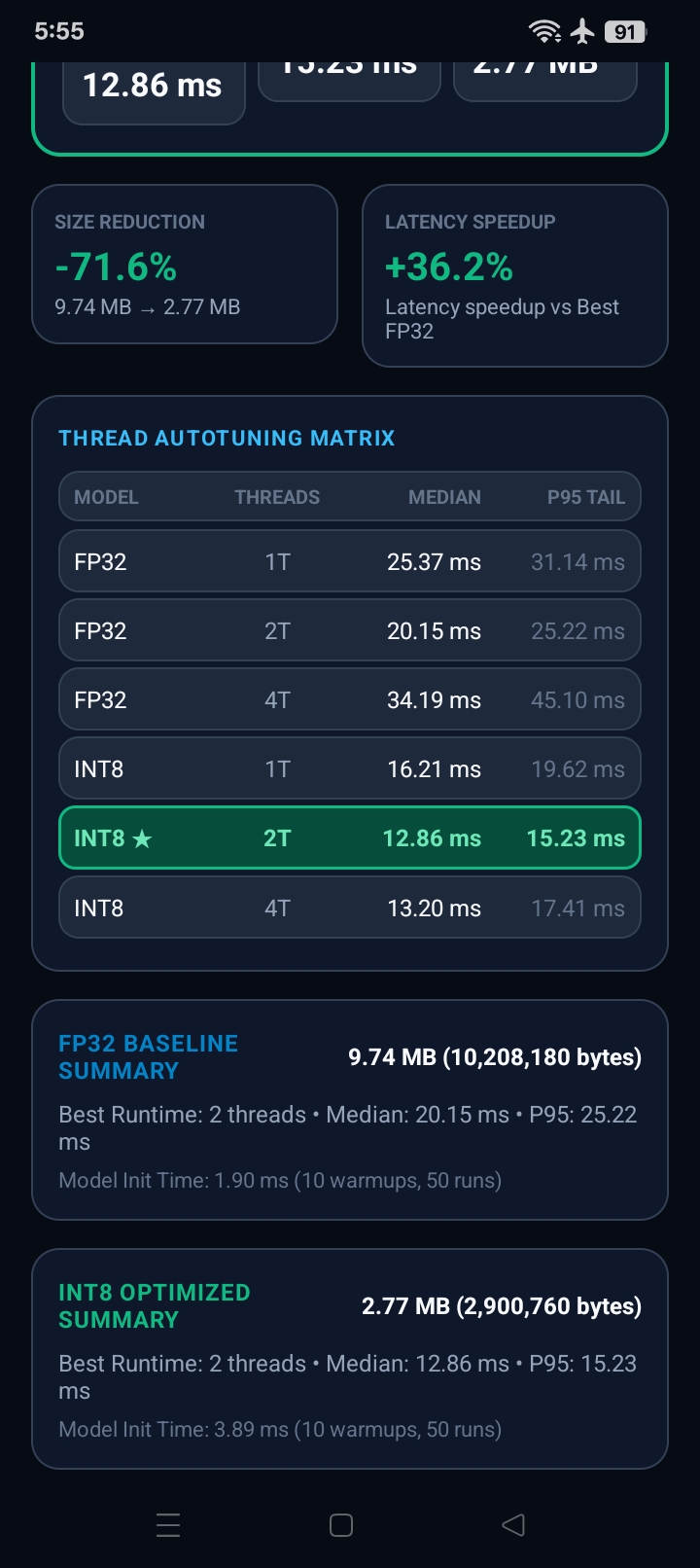700x1568 pixels.
Task: Tap the airplane mode status icon
Action: [582, 32]
